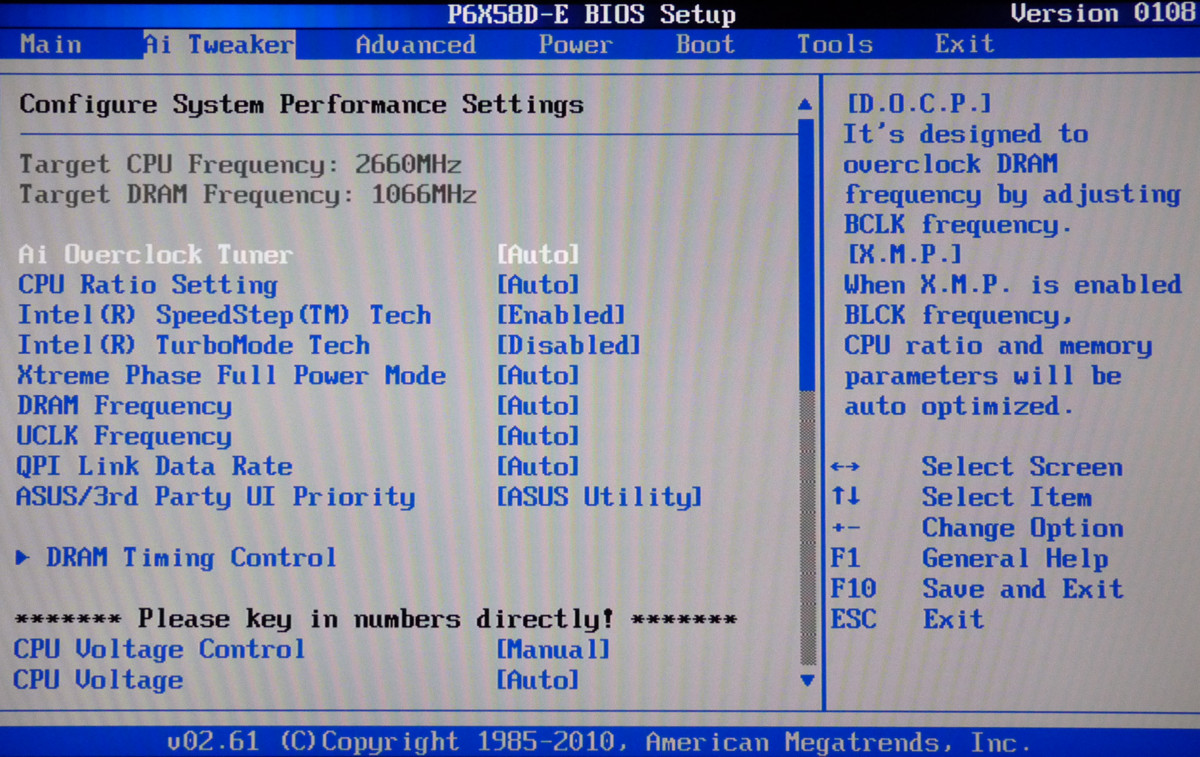Image resolution: width=1200 pixels, height=757 pixels.
Task: Open the Ai Overclock Tuner [Auto] value
Action: (x=538, y=254)
